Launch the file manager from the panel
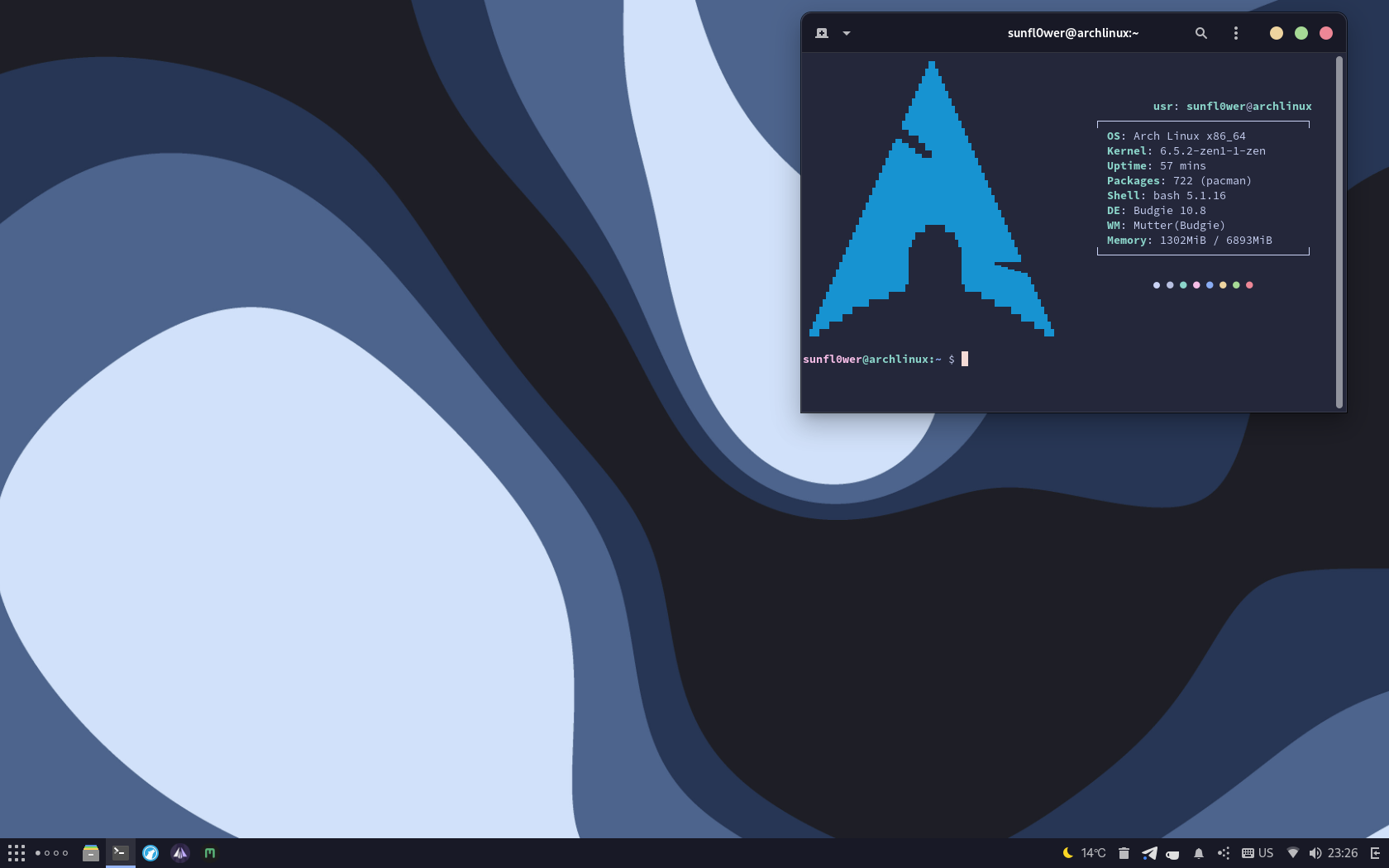The image size is (1389, 868). pos(91,853)
